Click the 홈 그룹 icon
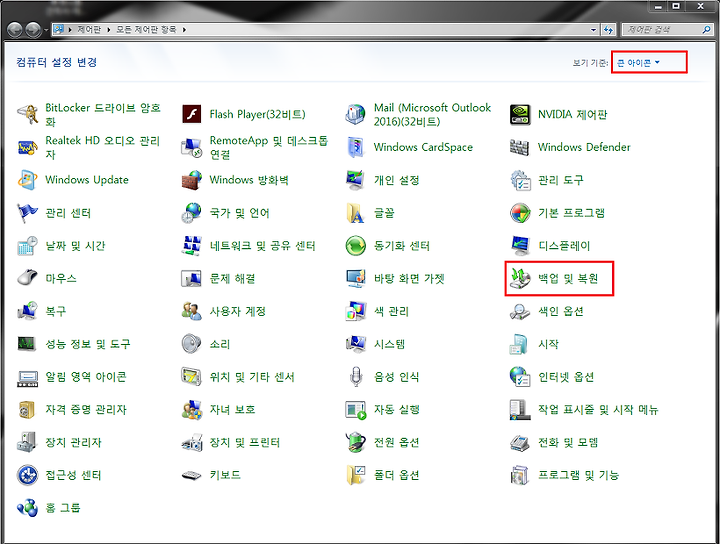 28,508
